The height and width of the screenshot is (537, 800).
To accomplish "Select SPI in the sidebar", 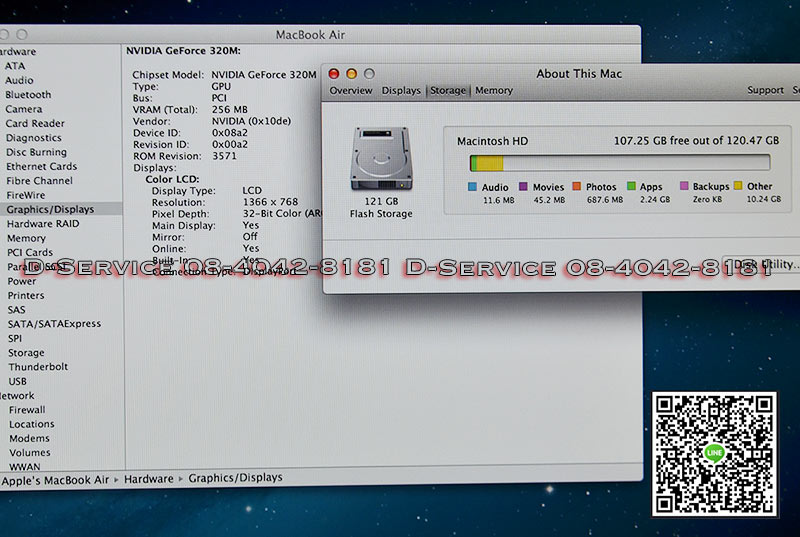I will [x=15, y=338].
